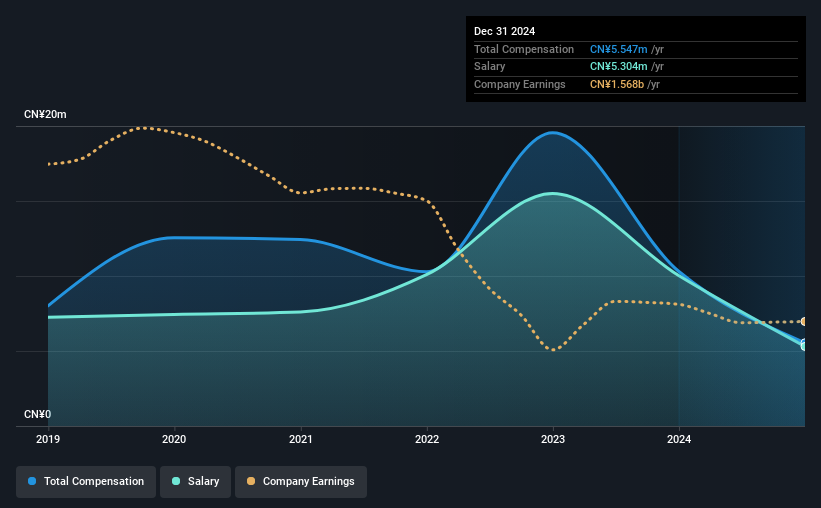This screenshot has height=508, width=821.
Task: Select the 2019 x-axis label
Action: coord(48,439)
